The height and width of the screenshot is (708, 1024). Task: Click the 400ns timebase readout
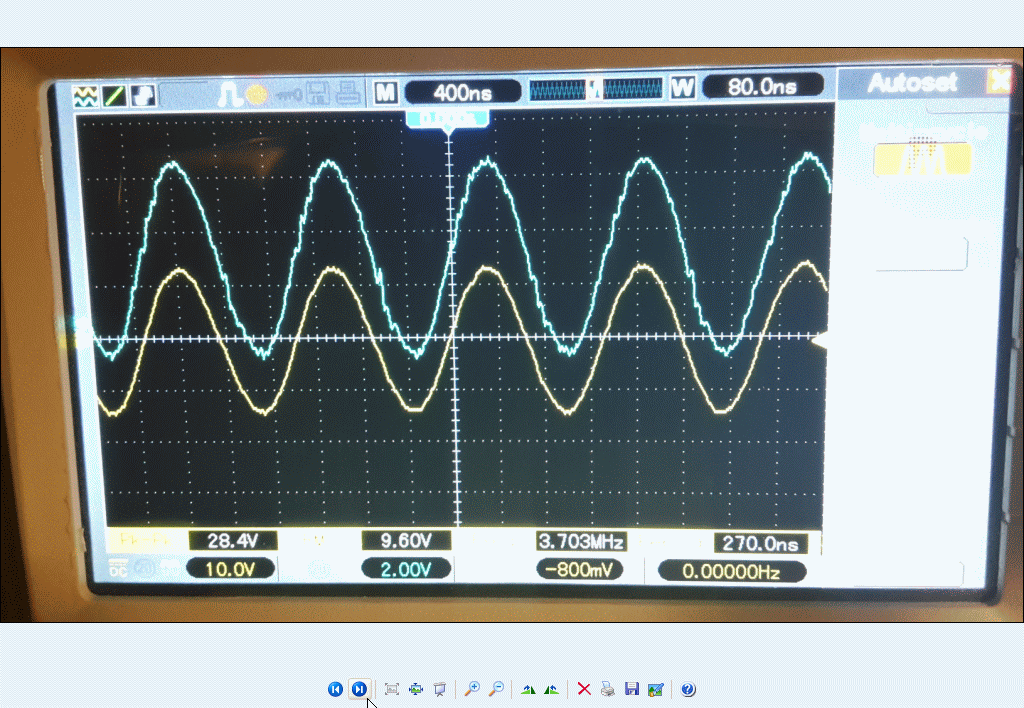coord(463,92)
